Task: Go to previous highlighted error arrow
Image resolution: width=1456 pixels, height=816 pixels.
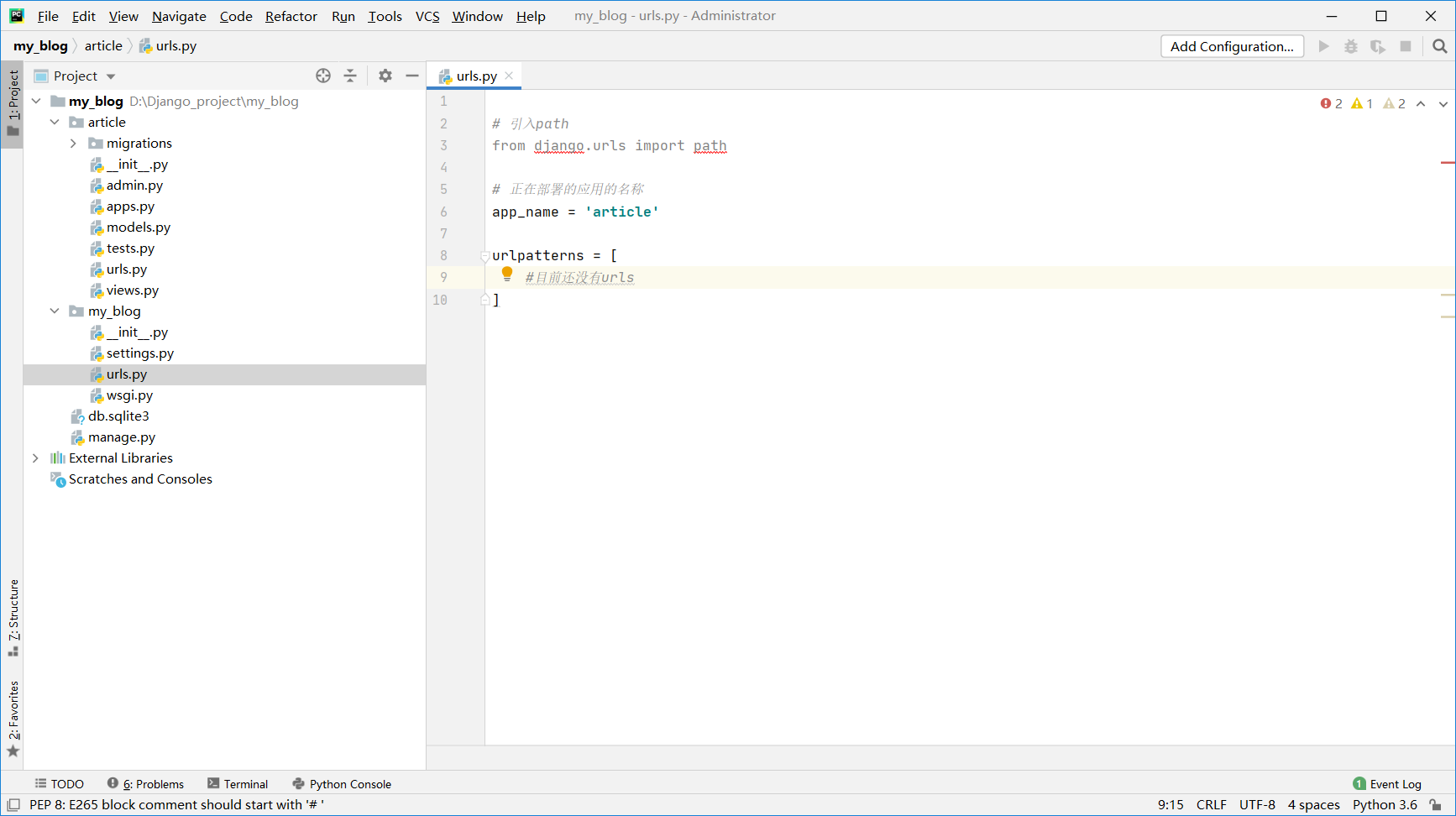Action: [x=1421, y=103]
